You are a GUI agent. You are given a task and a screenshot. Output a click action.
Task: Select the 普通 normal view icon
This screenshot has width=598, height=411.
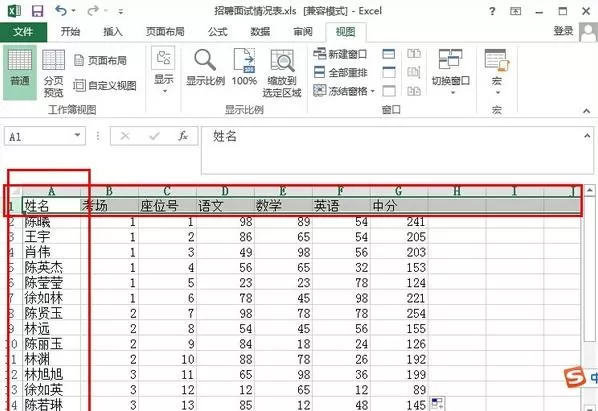click(20, 72)
